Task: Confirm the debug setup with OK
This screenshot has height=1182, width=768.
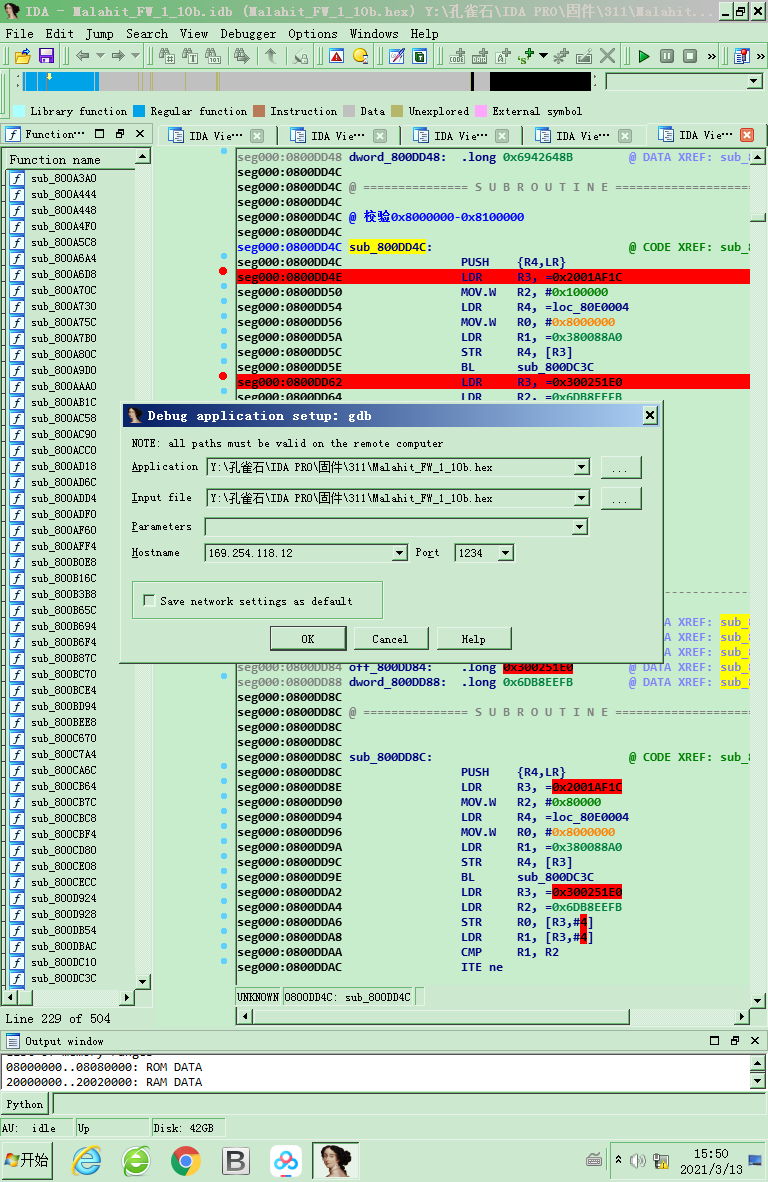Action: coord(308,638)
